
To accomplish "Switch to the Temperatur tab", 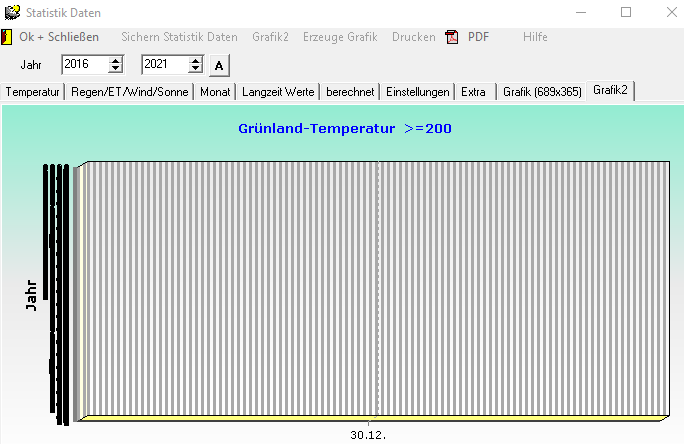I will click(33, 92).
